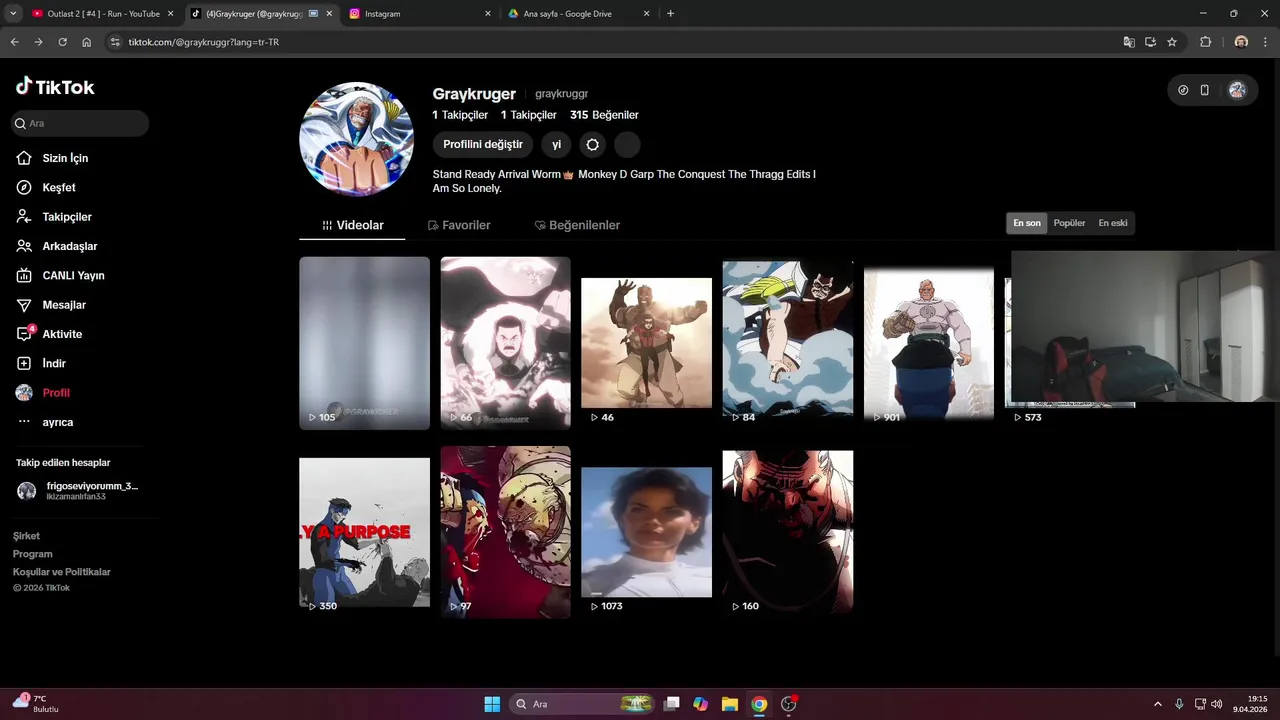The width and height of the screenshot is (1280, 720).
Task: Open the video with 901 views
Action: [x=929, y=343]
